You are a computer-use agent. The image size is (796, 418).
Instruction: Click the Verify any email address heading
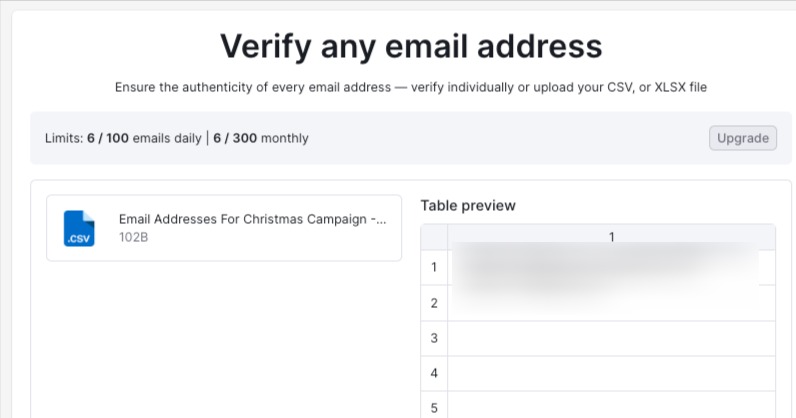[411, 46]
